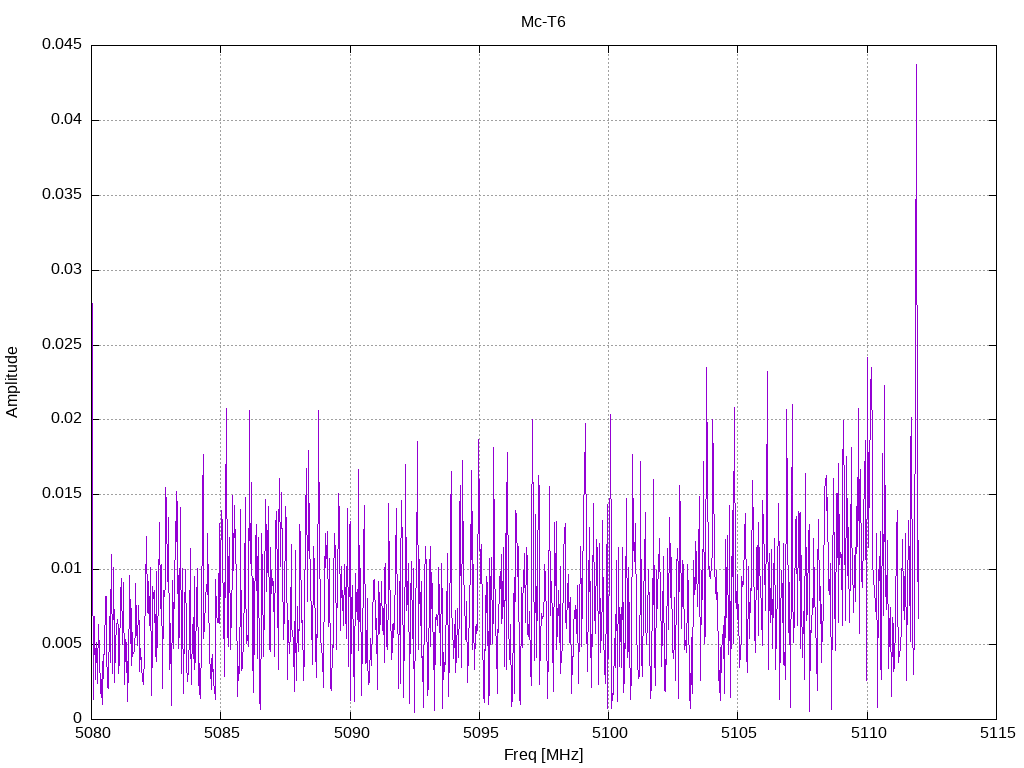Click the plot title Mc-T6
Image resolution: width=1024 pixels, height=768 pixels.
click(x=543, y=22)
